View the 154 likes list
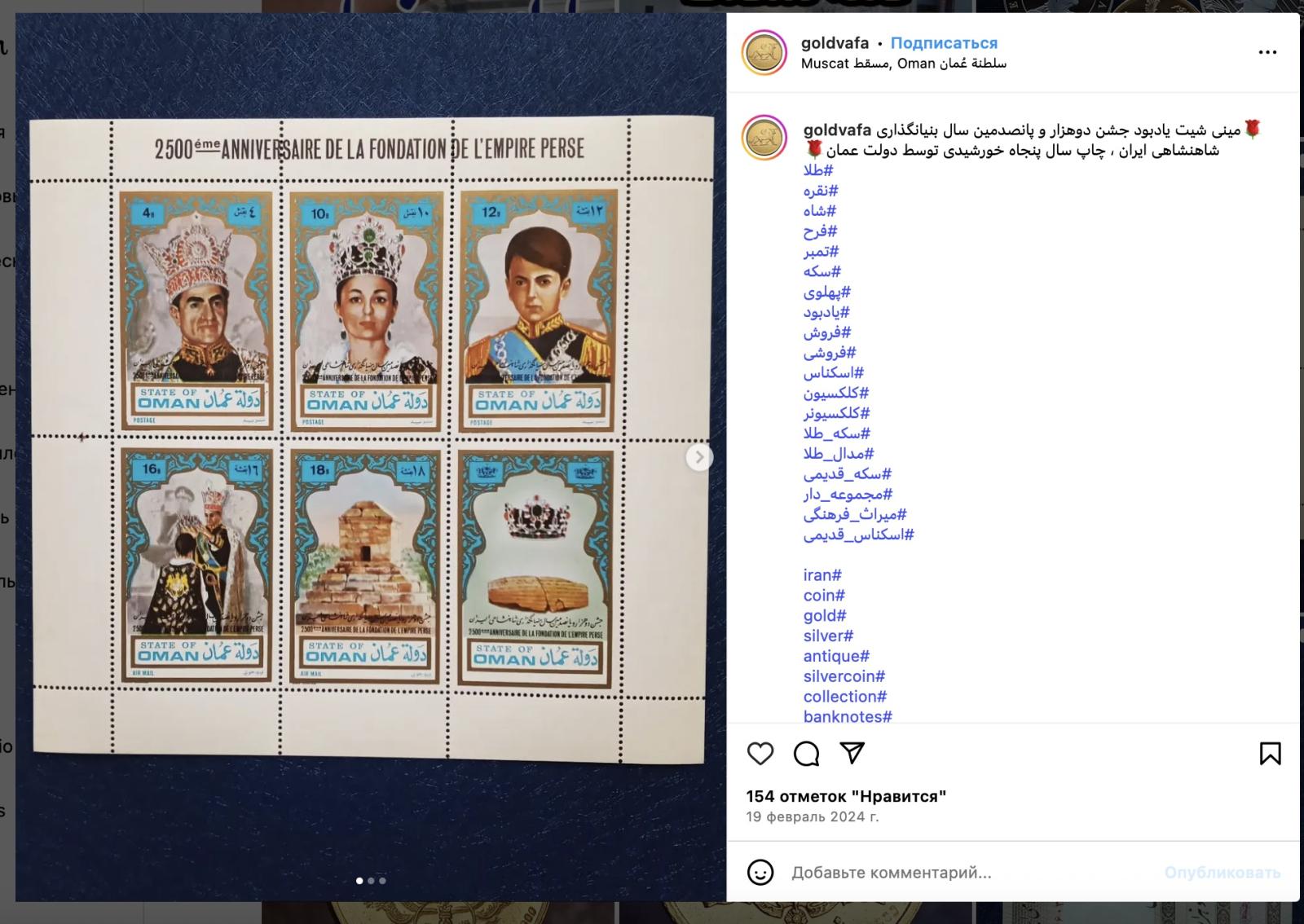This screenshot has width=1304, height=924. click(846, 796)
